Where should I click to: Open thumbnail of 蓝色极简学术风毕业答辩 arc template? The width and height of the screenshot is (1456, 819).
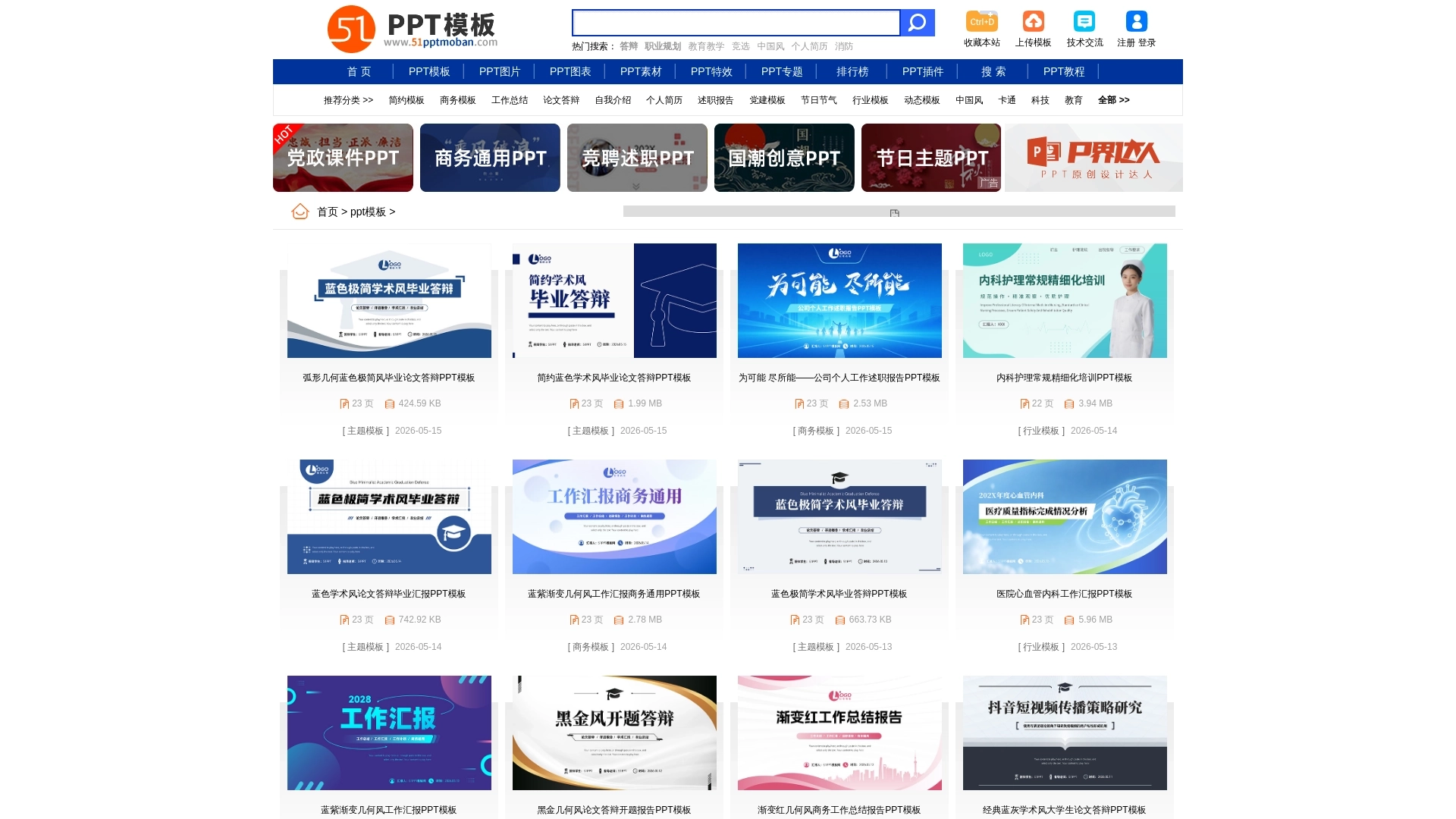389,300
